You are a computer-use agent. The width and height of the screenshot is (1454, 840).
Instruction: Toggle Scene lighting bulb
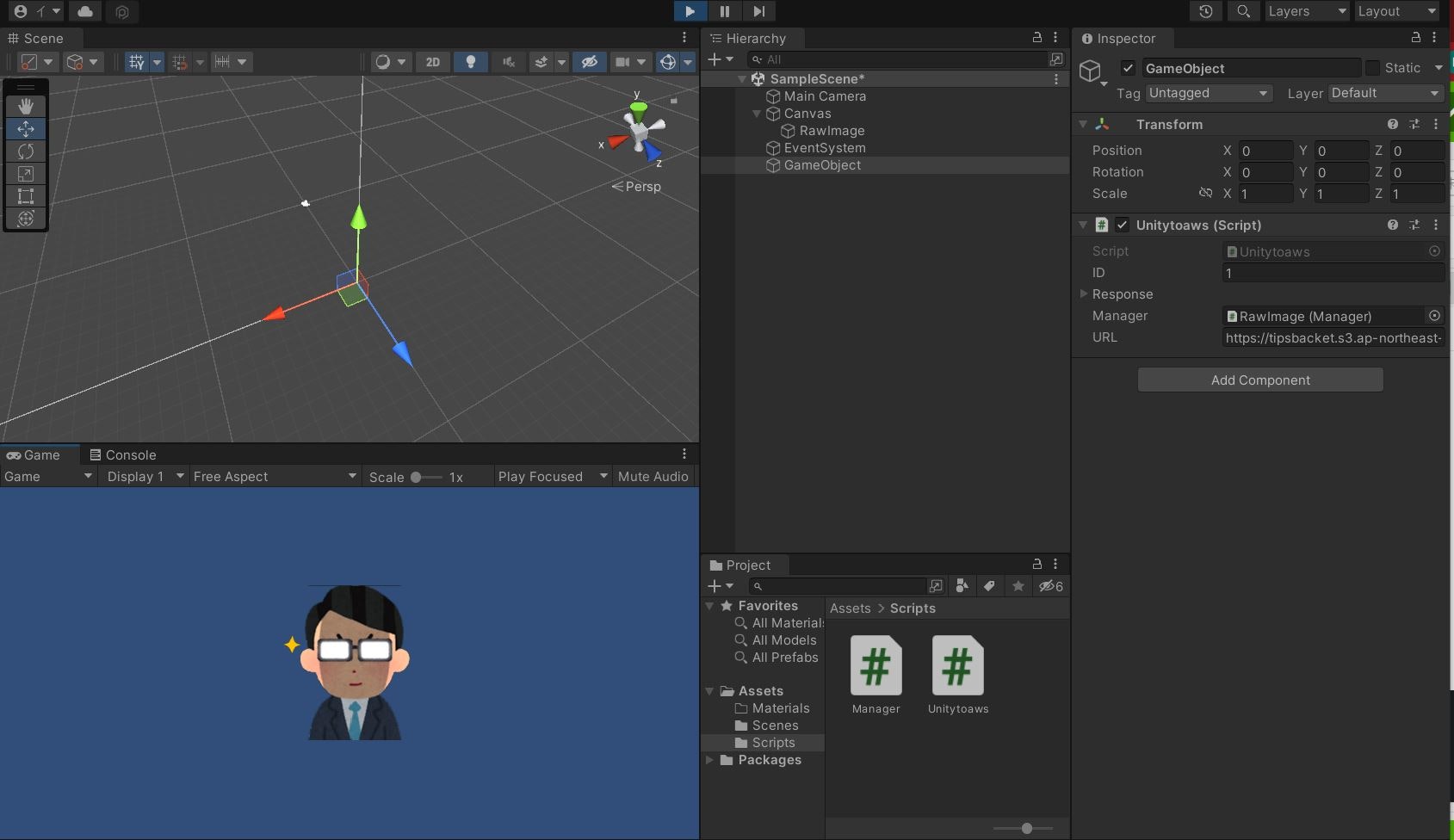coord(470,62)
